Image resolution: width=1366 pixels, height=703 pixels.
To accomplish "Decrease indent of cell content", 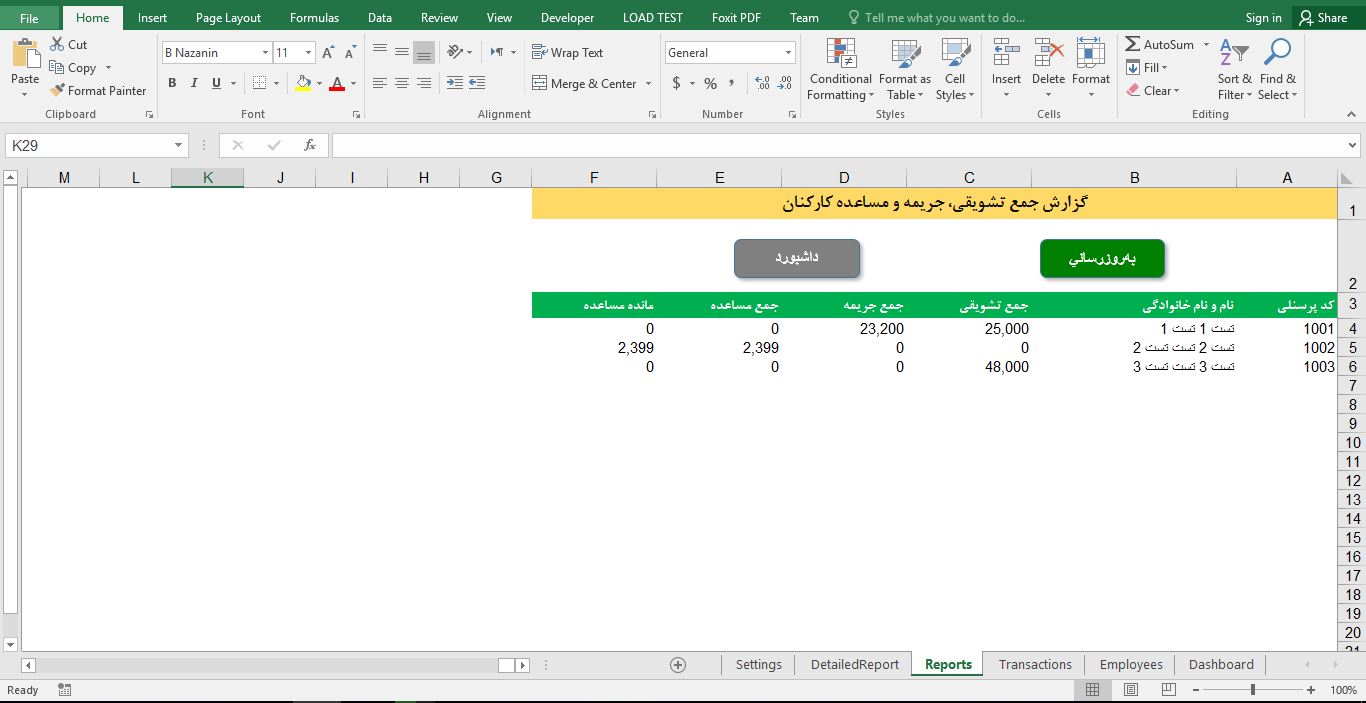I will (454, 83).
